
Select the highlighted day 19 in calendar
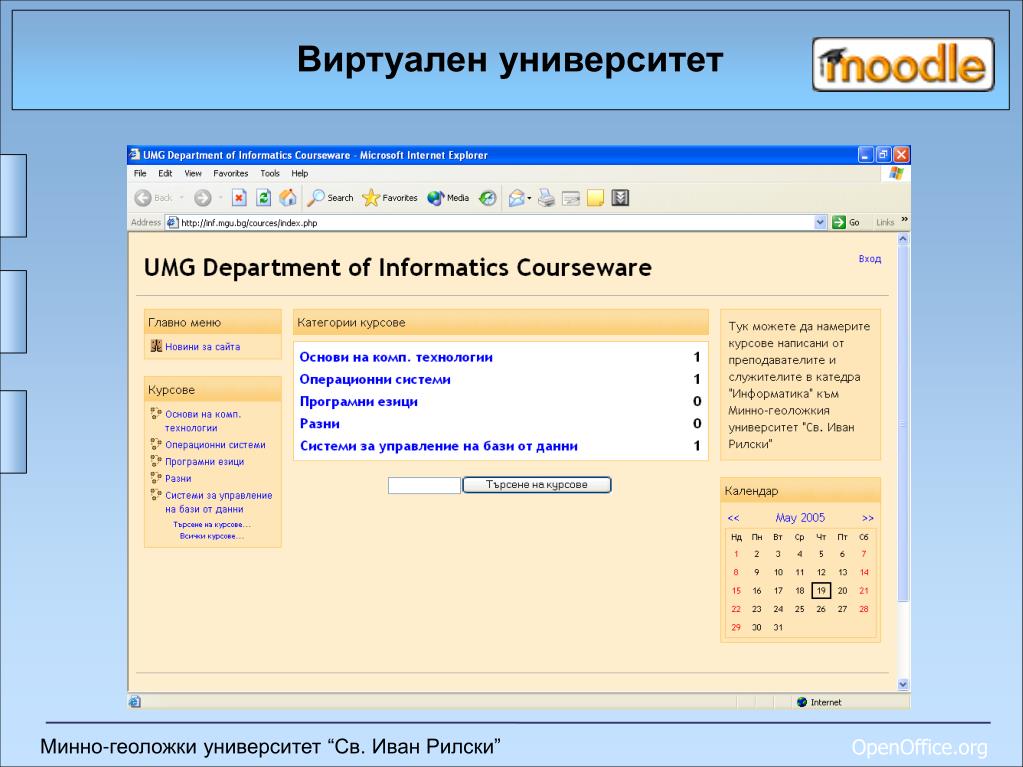point(821,590)
